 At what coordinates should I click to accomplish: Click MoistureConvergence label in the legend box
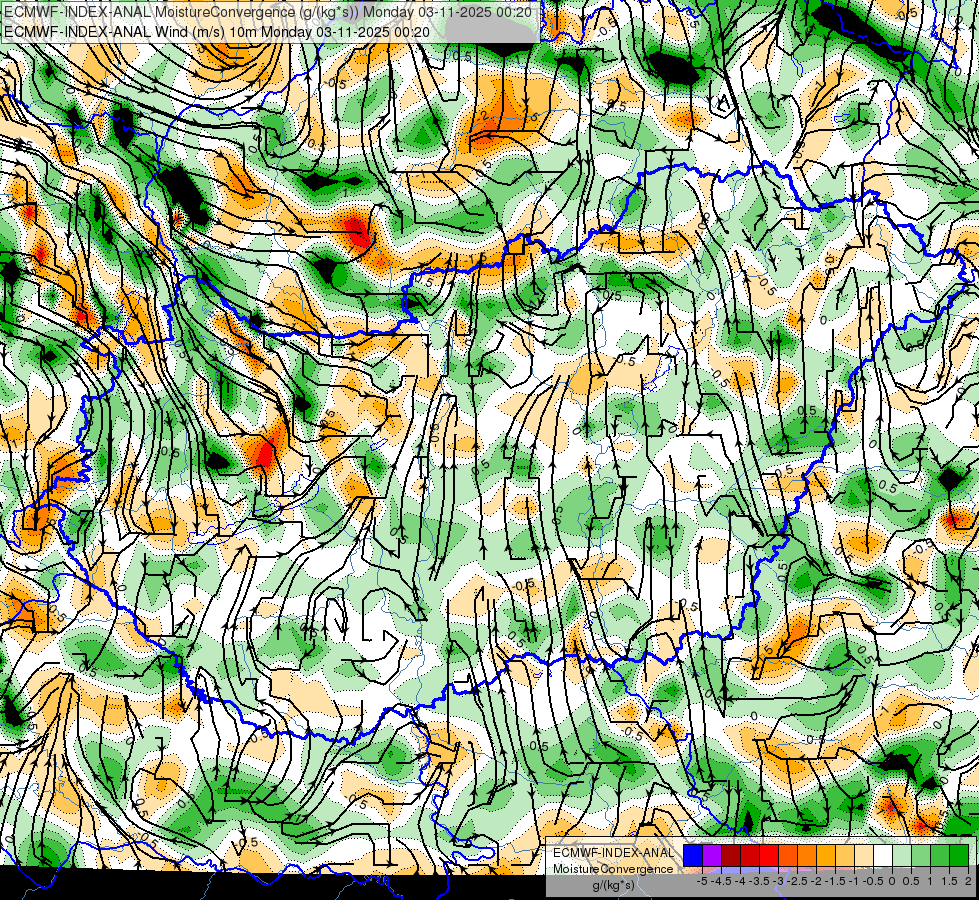[x=613, y=869]
